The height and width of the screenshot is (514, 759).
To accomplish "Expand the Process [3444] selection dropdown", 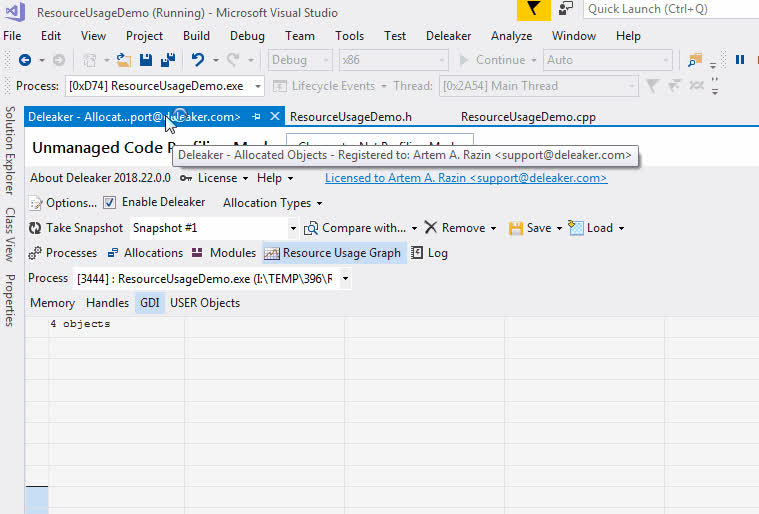I will pos(346,278).
